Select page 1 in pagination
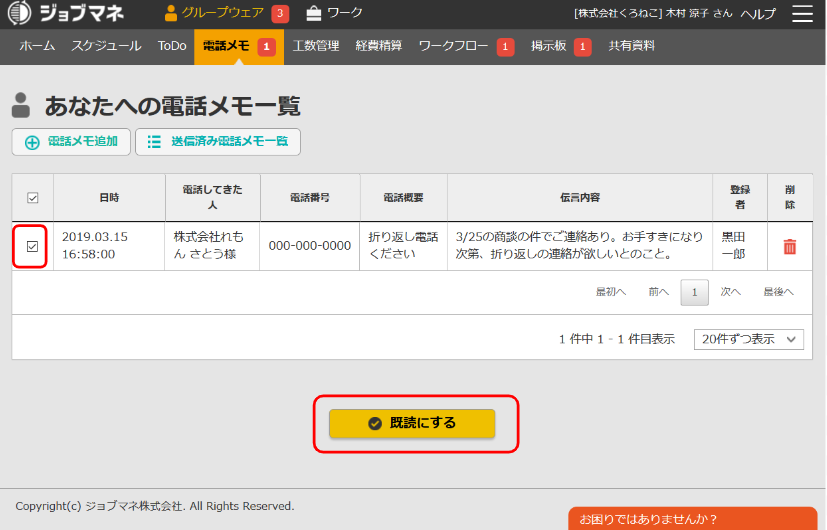This screenshot has height=530, width=827. click(x=694, y=292)
